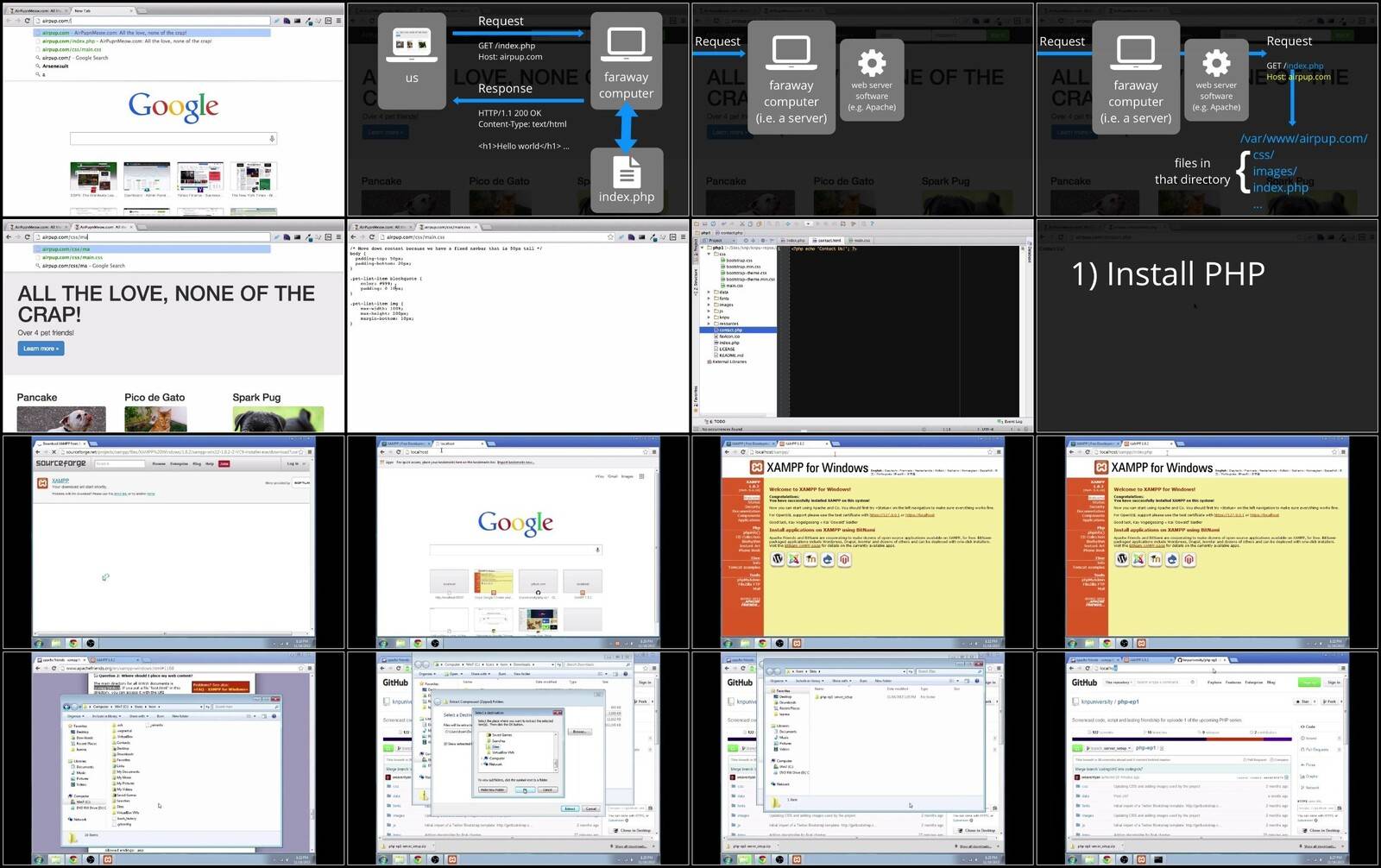Open Graphs icon in php-ep1 repository sidebar

pos(1303,776)
